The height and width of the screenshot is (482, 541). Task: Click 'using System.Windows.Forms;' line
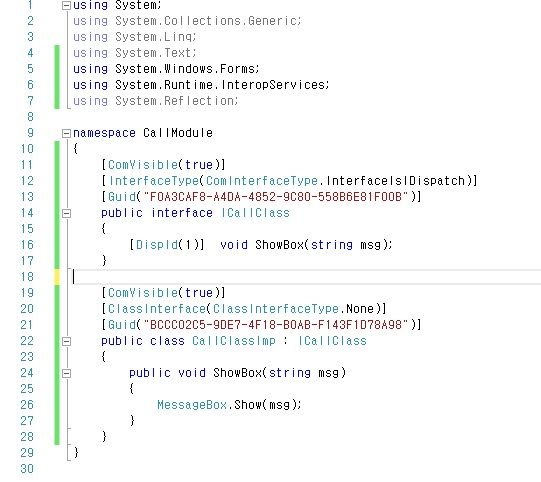pyautogui.click(x=166, y=69)
